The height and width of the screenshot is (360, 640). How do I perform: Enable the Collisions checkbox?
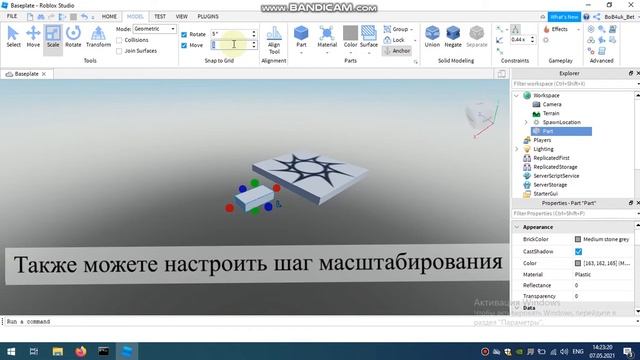119,40
